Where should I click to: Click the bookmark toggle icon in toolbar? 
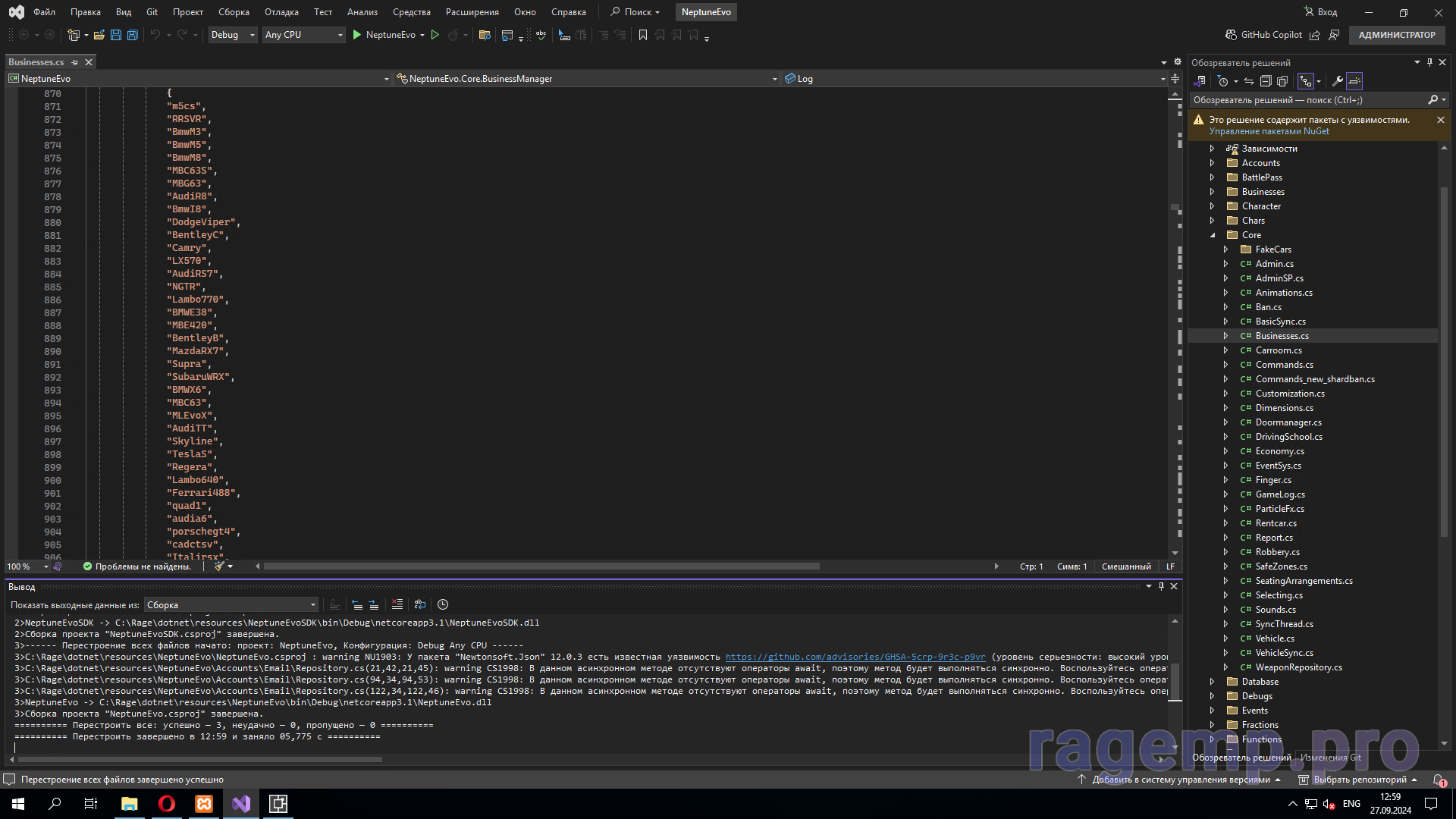(x=643, y=35)
